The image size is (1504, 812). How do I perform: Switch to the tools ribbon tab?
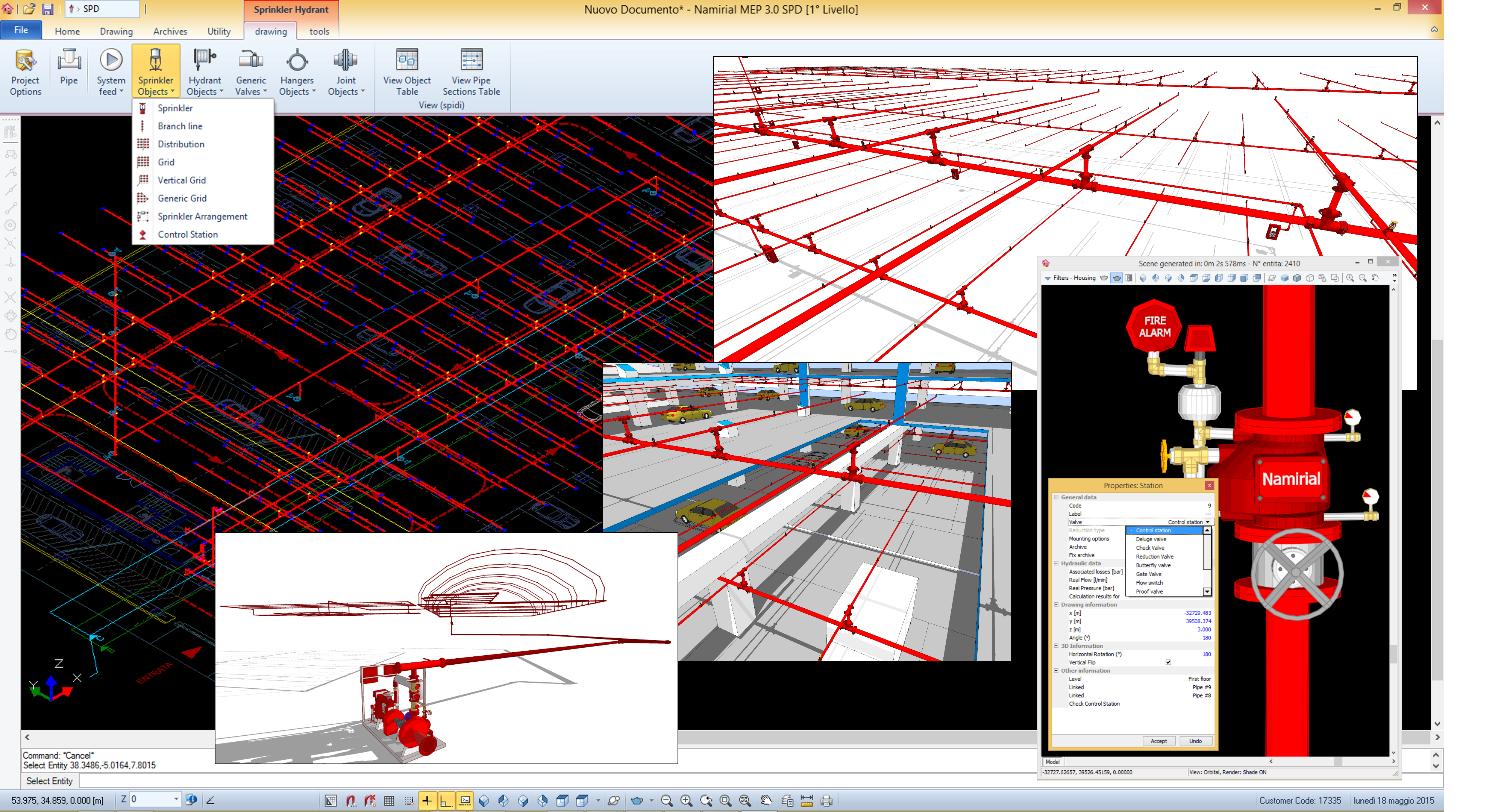(x=319, y=32)
